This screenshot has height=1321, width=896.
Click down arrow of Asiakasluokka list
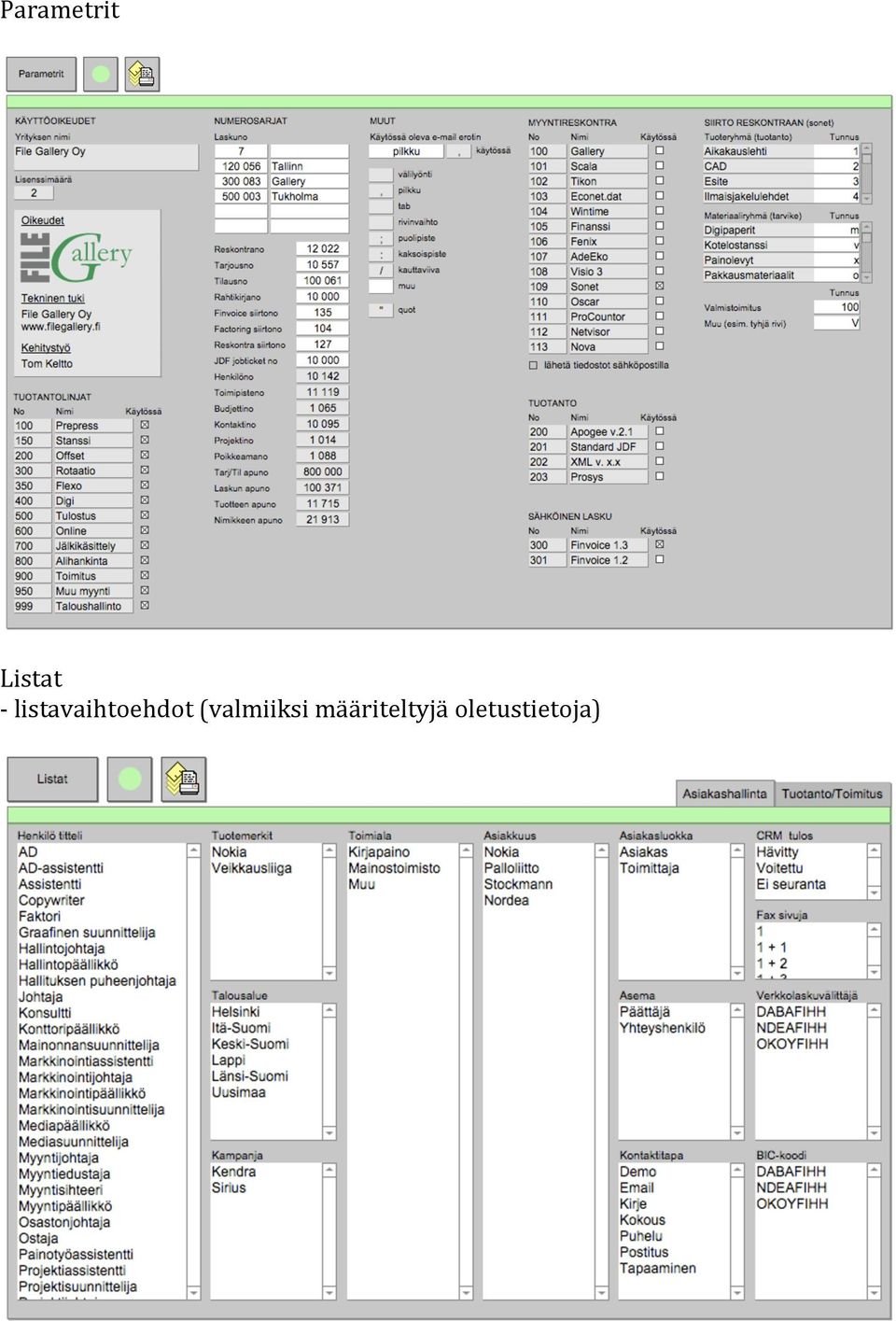pos(737,973)
